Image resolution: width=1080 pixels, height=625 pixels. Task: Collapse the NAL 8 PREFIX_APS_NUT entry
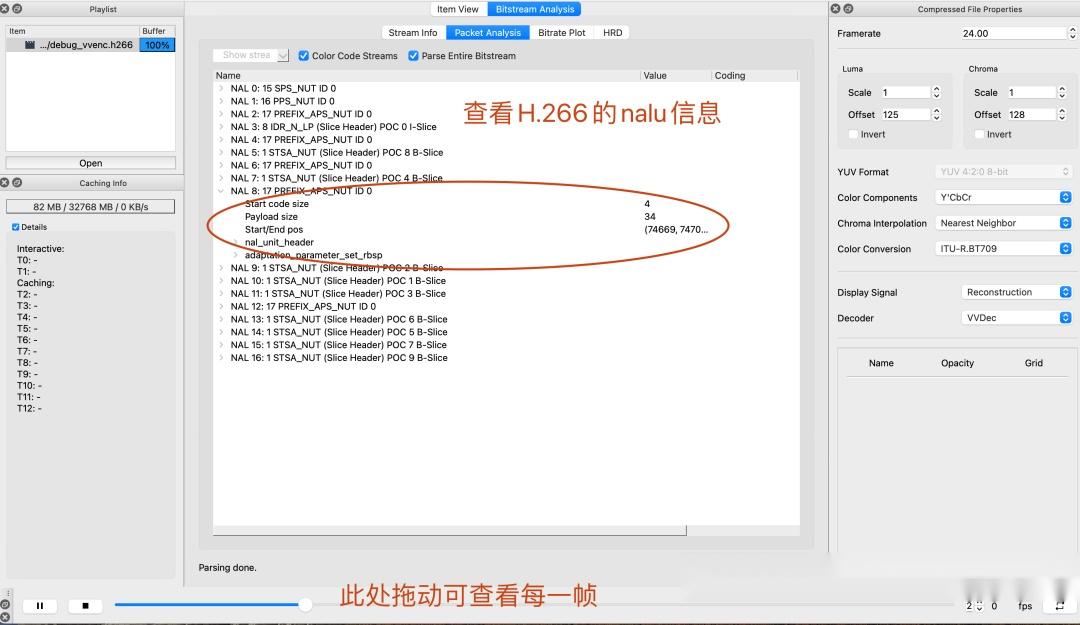(222, 190)
